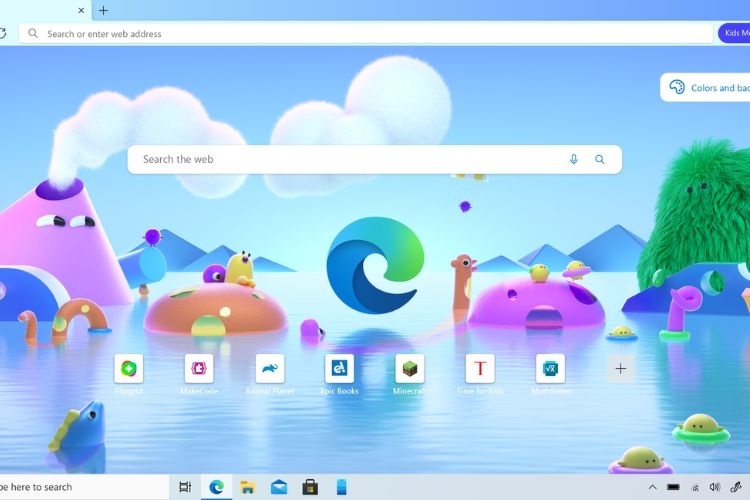
Task: Click the microphone voice search icon
Action: click(574, 159)
